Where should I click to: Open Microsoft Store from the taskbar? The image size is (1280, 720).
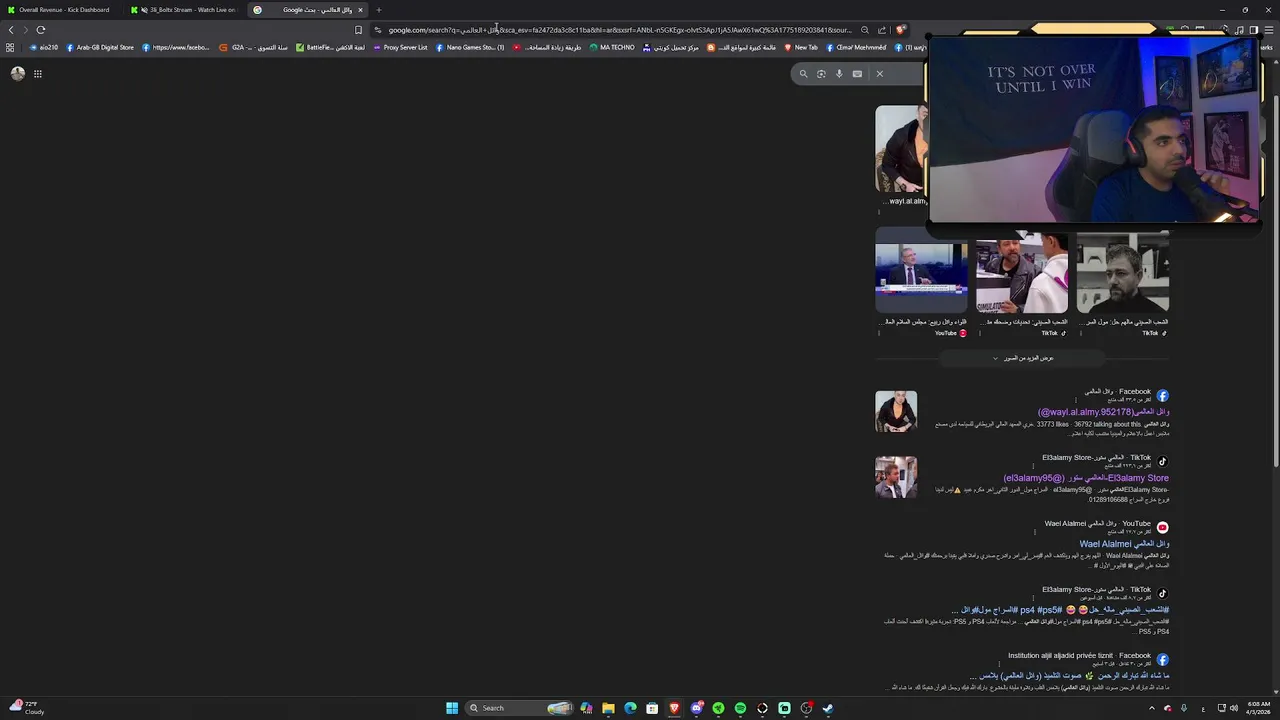click(652, 708)
